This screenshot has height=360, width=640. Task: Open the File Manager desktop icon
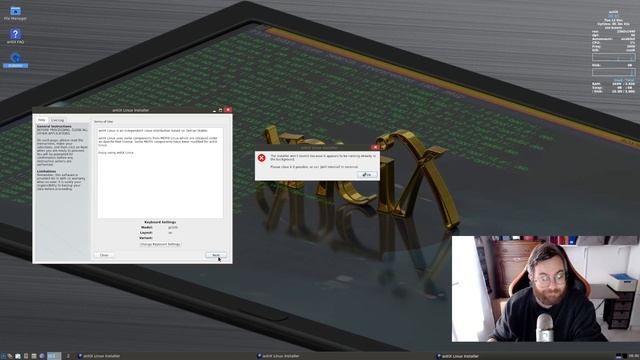point(15,13)
